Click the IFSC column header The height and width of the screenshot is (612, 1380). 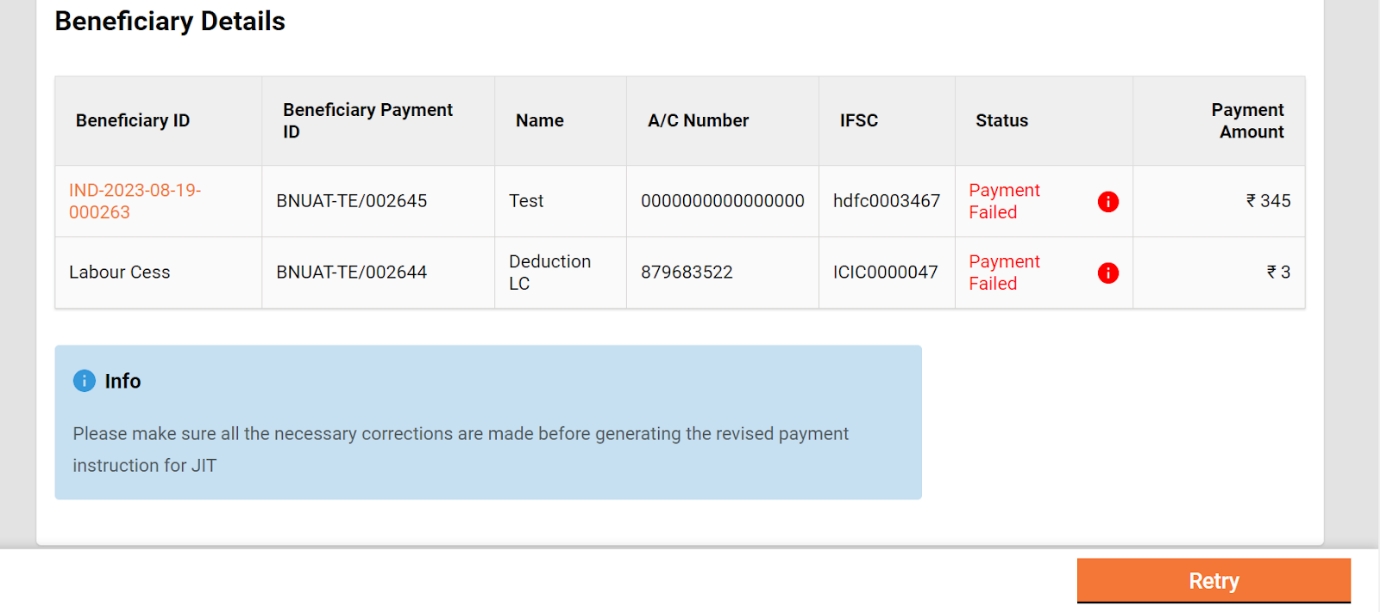pos(859,121)
